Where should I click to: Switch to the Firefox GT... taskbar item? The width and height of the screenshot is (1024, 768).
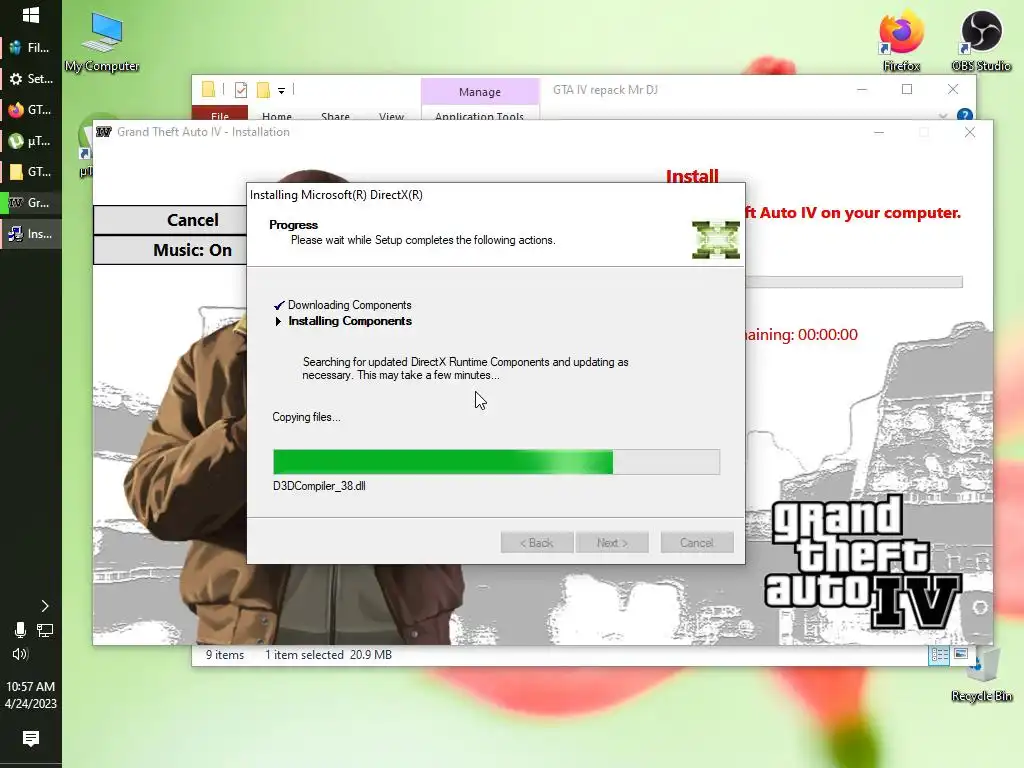click(x=31, y=110)
